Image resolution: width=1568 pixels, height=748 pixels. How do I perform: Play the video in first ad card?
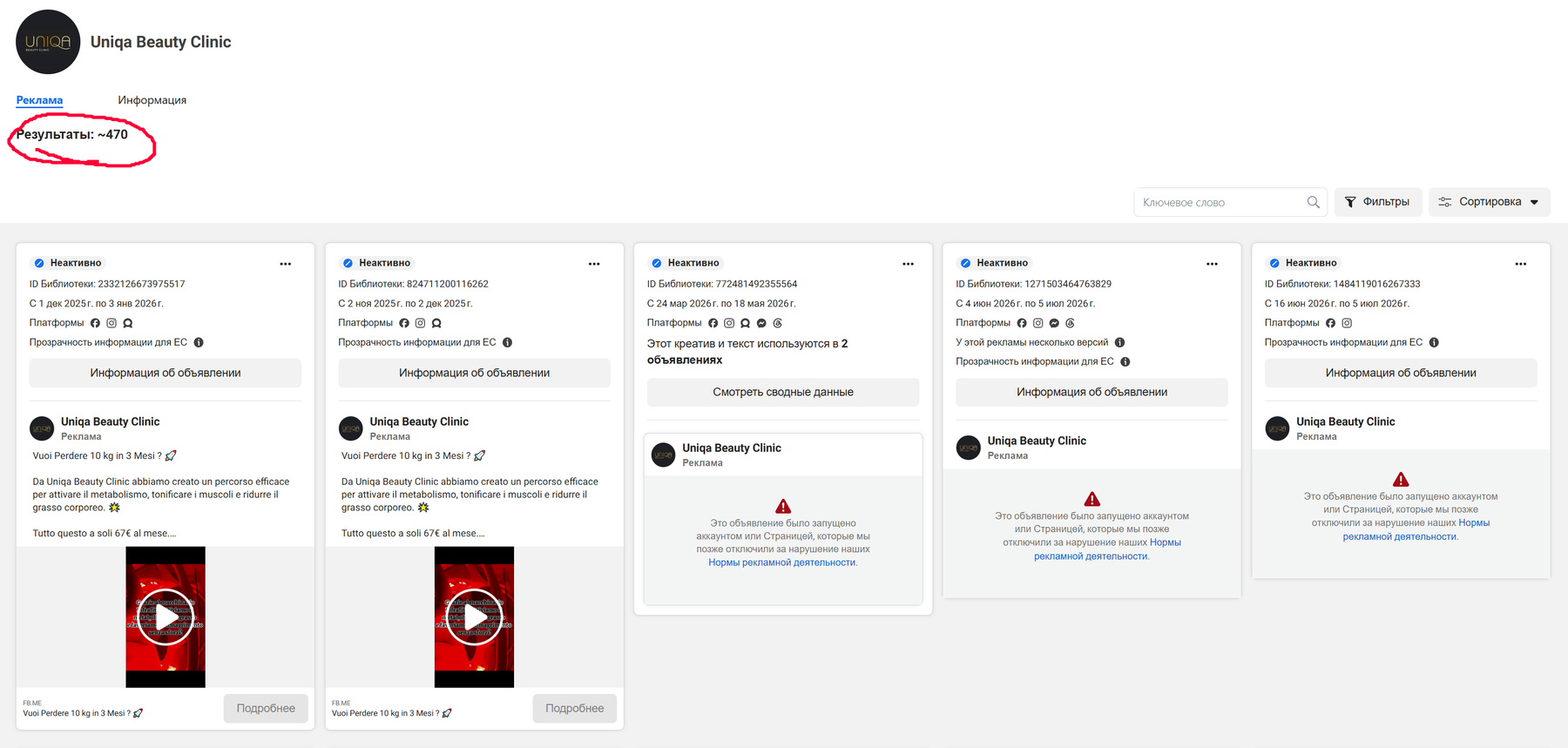[166, 617]
